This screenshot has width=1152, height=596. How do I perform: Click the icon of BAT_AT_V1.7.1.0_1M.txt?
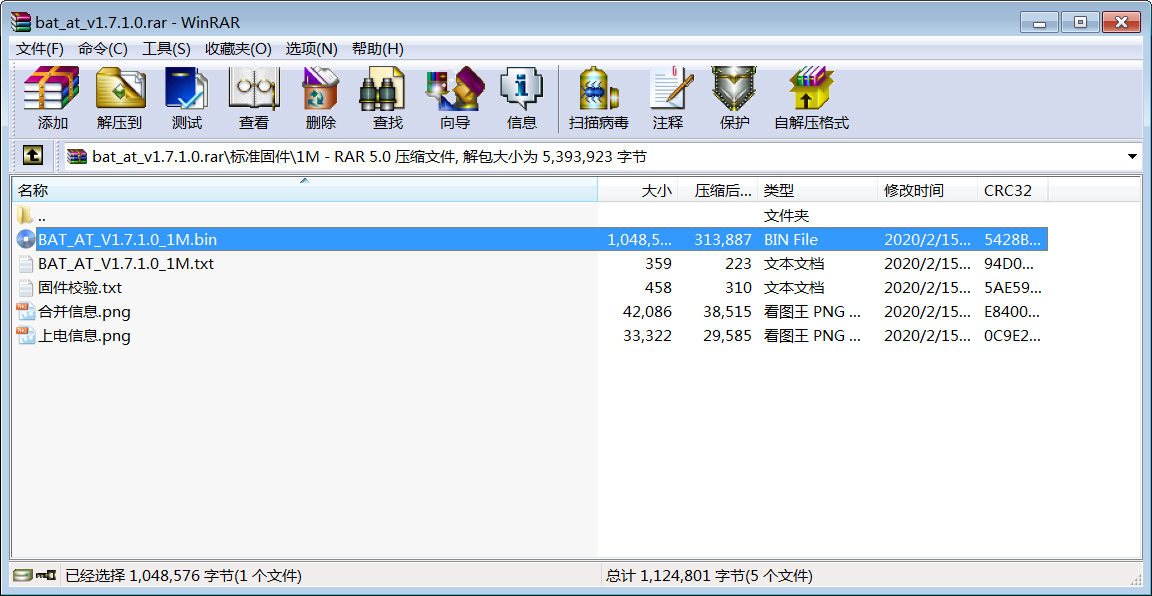26,263
